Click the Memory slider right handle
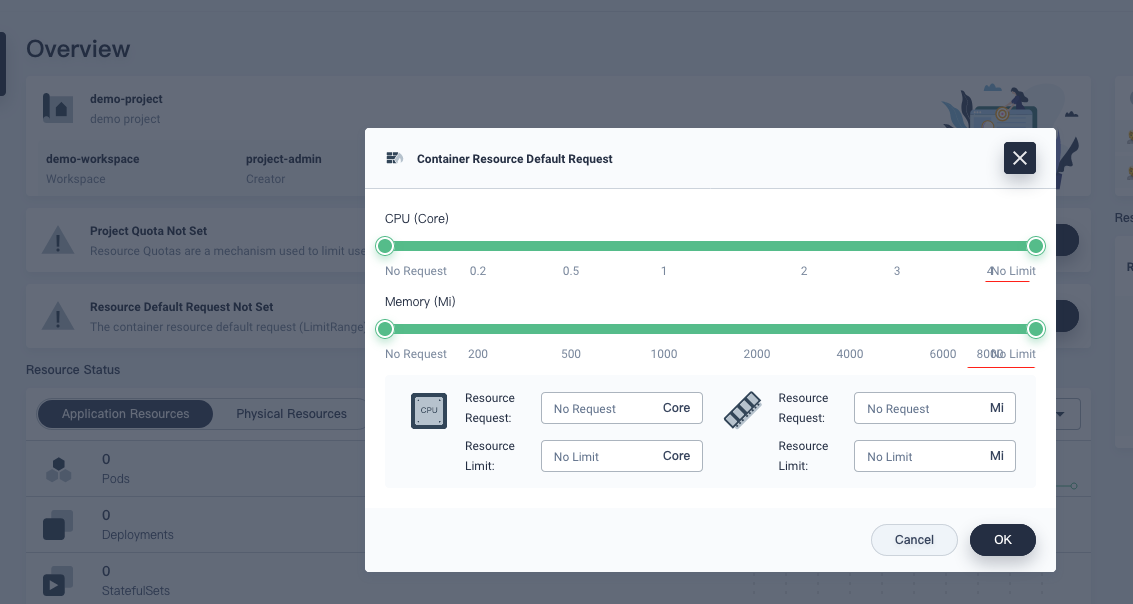The image size is (1133, 604). 1035,329
